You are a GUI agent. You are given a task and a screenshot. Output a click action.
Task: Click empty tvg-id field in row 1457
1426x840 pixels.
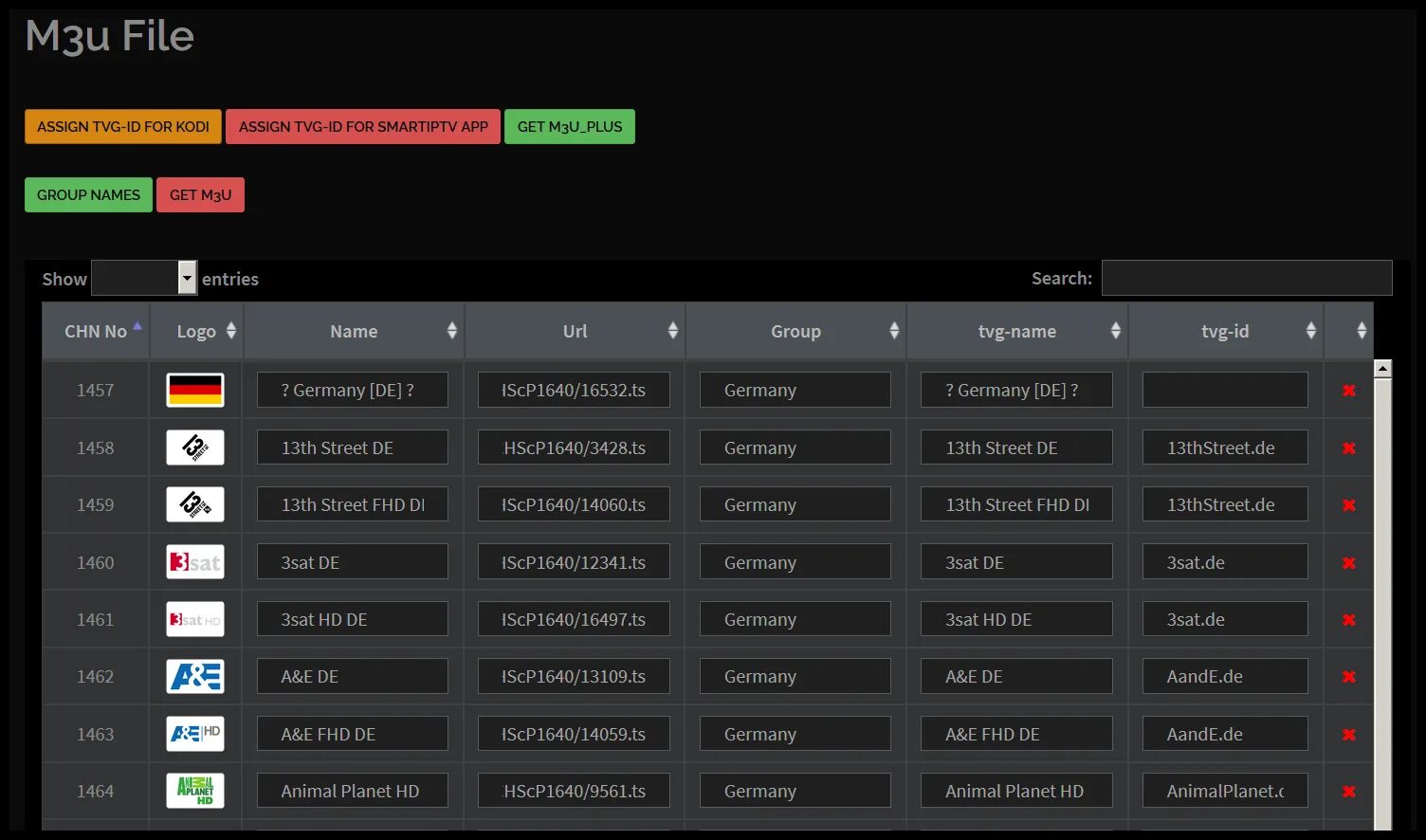coord(1225,390)
